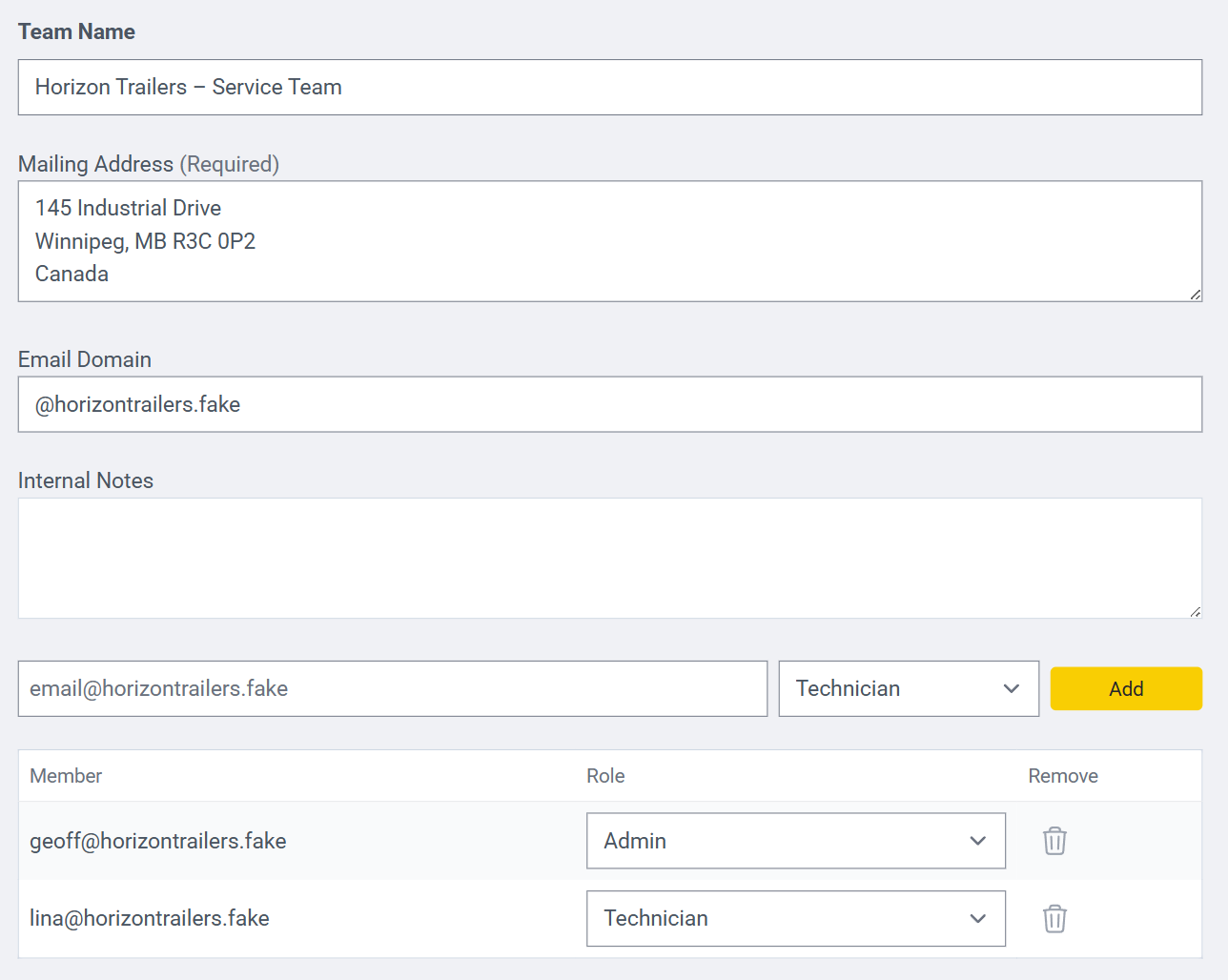Click the Mailing Address resize handle
1228x980 pixels.
pos(1195,295)
